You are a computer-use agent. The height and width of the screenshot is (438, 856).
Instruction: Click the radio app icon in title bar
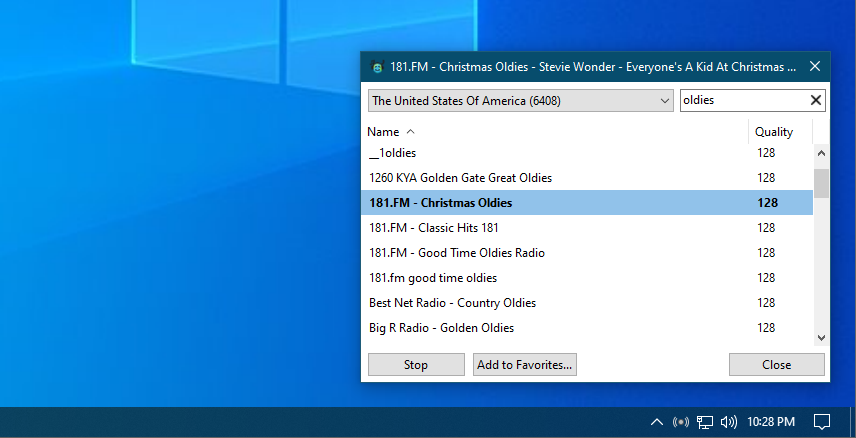(377, 67)
